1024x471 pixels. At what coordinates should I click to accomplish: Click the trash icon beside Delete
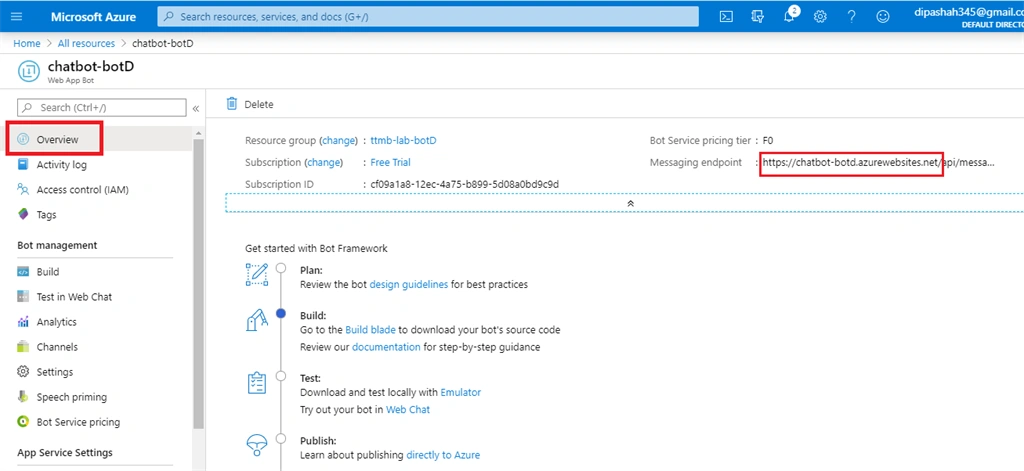point(232,104)
